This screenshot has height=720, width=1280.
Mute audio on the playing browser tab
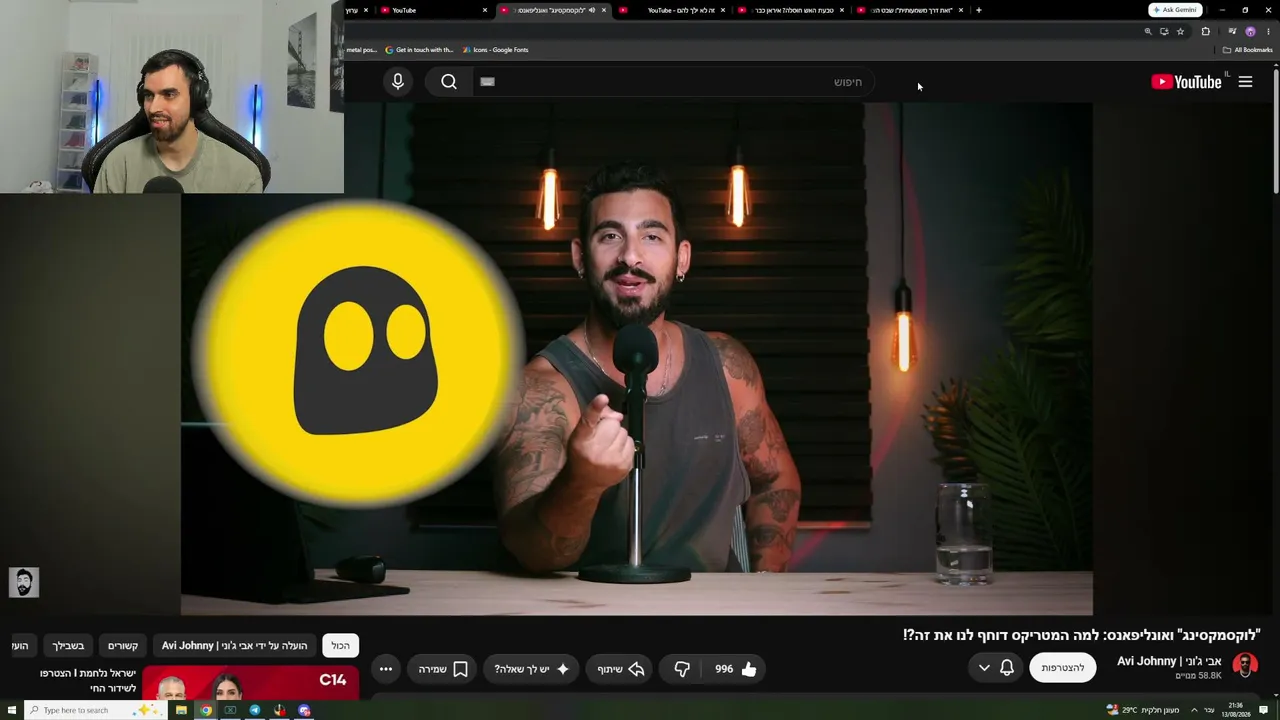tap(592, 10)
